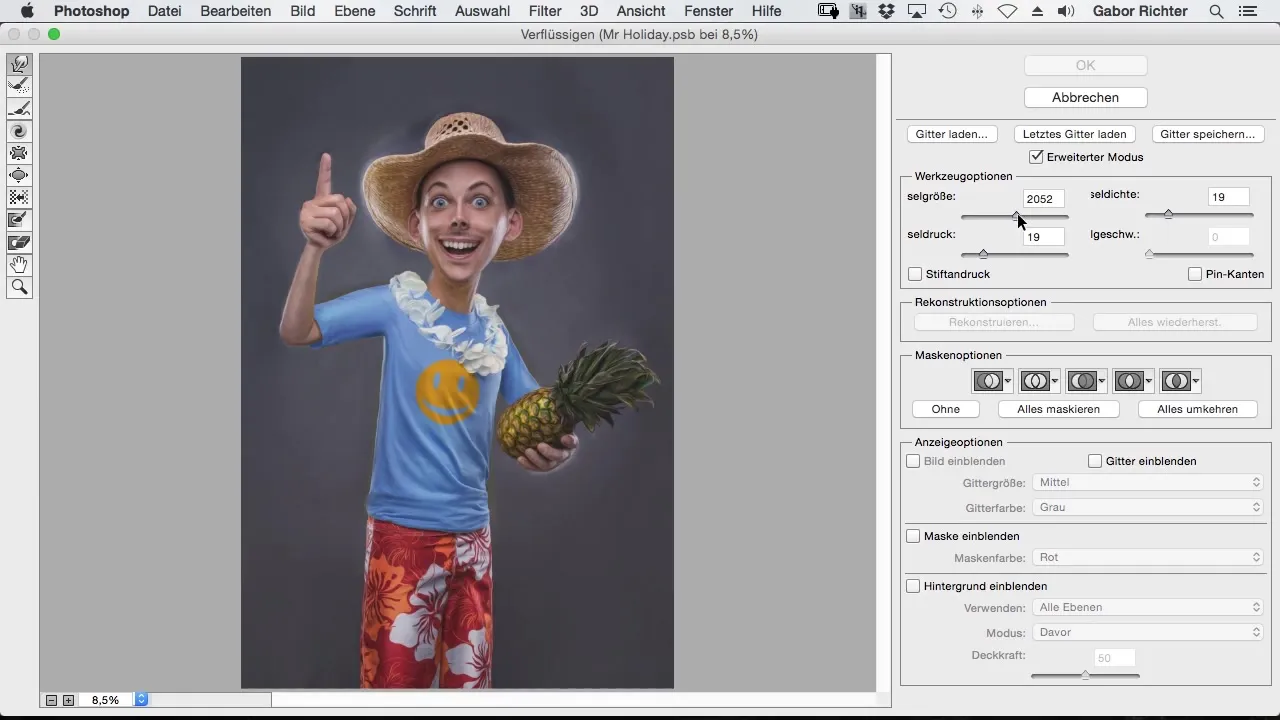Click the brush size slider

[x=1015, y=216]
